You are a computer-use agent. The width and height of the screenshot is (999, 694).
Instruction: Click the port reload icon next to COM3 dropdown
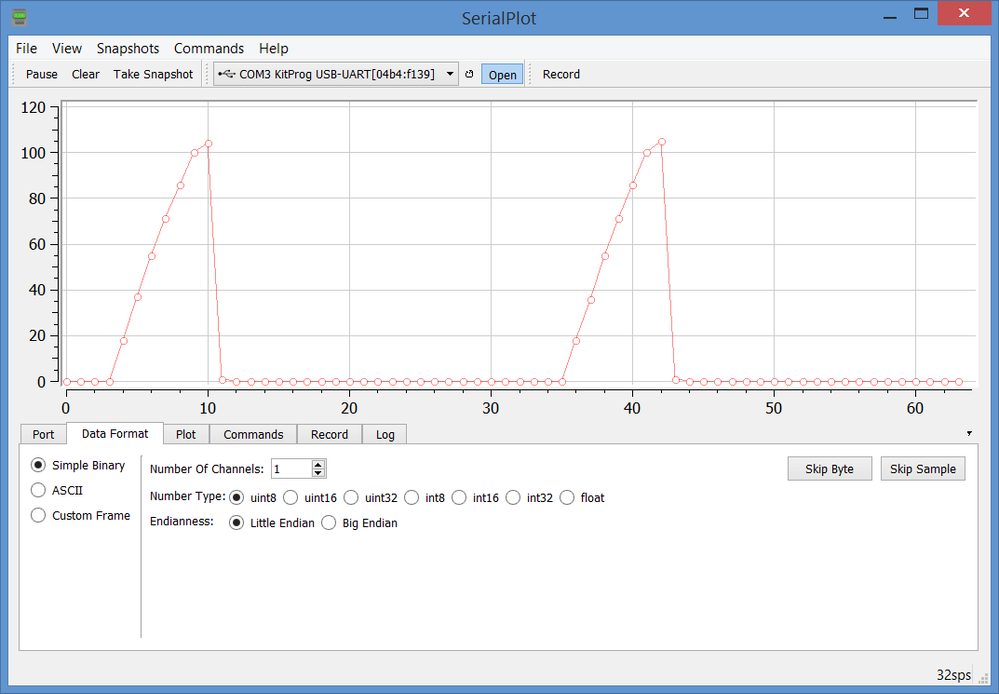(470, 75)
